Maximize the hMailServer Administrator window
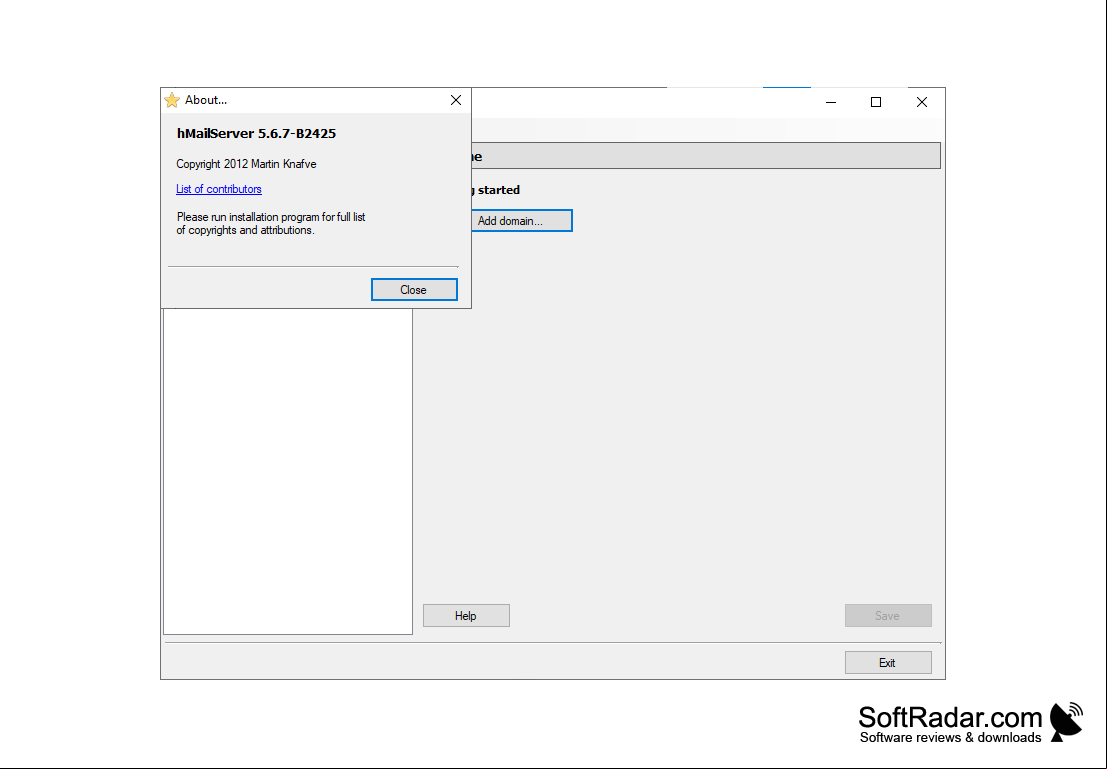This screenshot has height=769, width=1107. coord(876,102)
